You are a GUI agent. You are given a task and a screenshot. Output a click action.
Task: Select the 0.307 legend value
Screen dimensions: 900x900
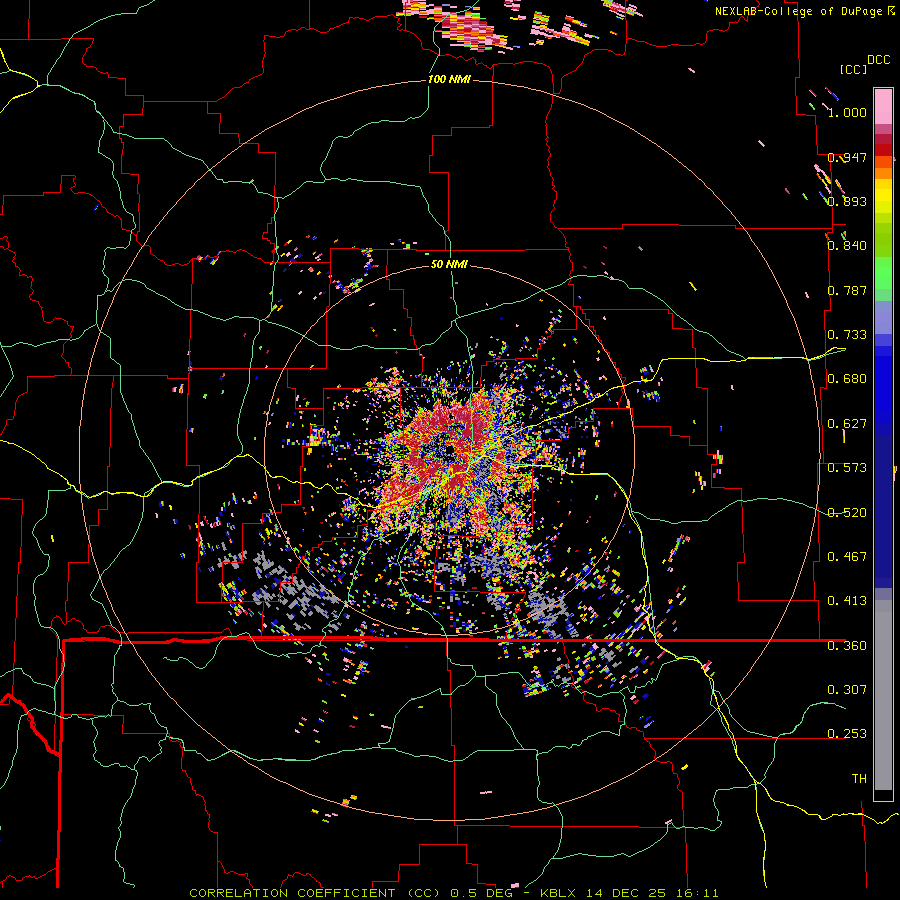coord(847,690)
